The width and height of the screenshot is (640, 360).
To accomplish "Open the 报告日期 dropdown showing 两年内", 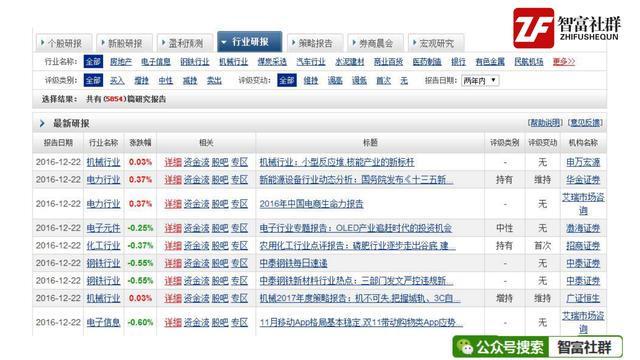I will 480,80.
